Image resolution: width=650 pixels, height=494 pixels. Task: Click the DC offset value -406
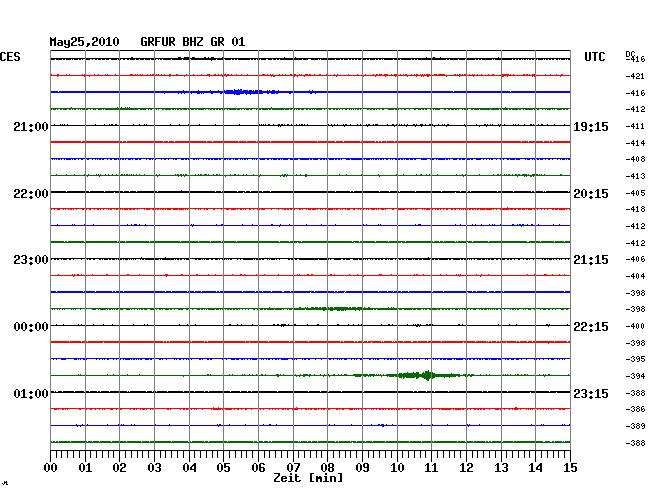pyautogui.click(x=635, y=259)
